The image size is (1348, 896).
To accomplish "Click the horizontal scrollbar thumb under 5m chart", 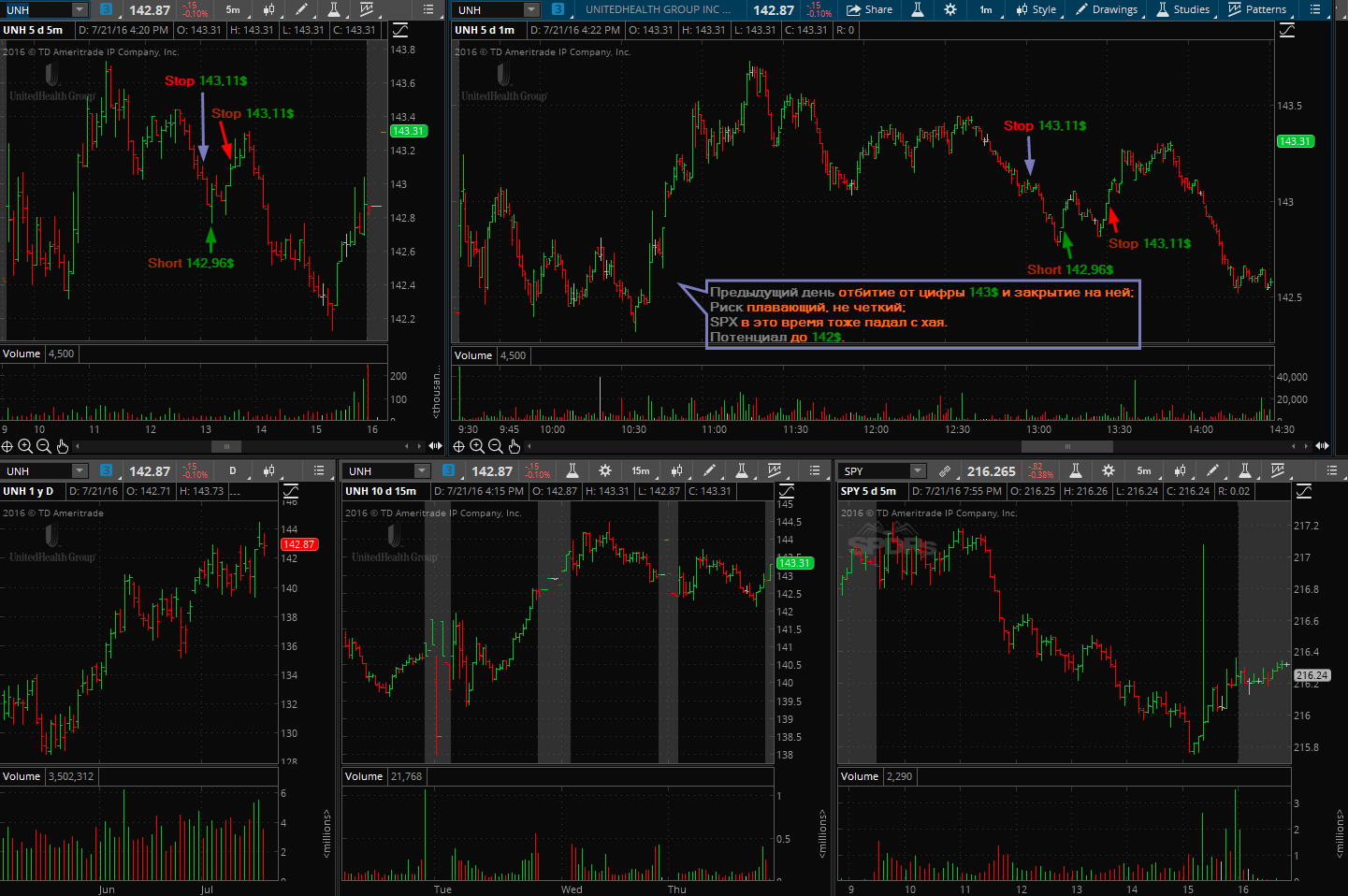I will pyautogui.click(x=225, y=446).
